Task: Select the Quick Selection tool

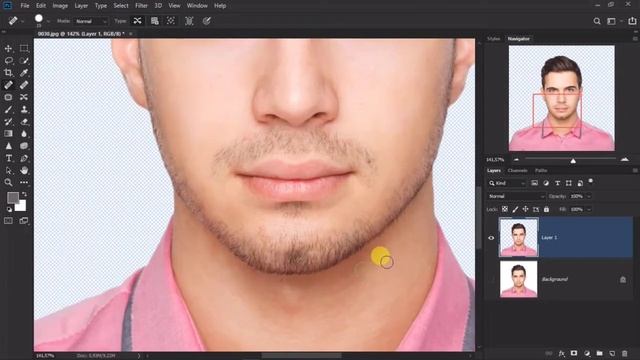Action: pos(24,61)
